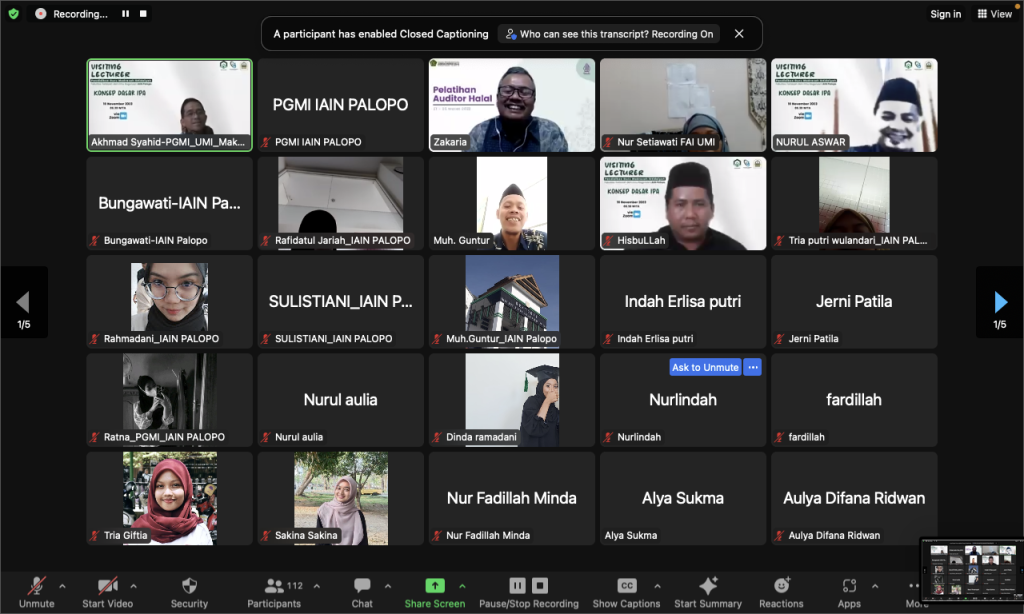The image size is (1024, 614).
Task: Open the Chat panel
Action: [362, 587]
